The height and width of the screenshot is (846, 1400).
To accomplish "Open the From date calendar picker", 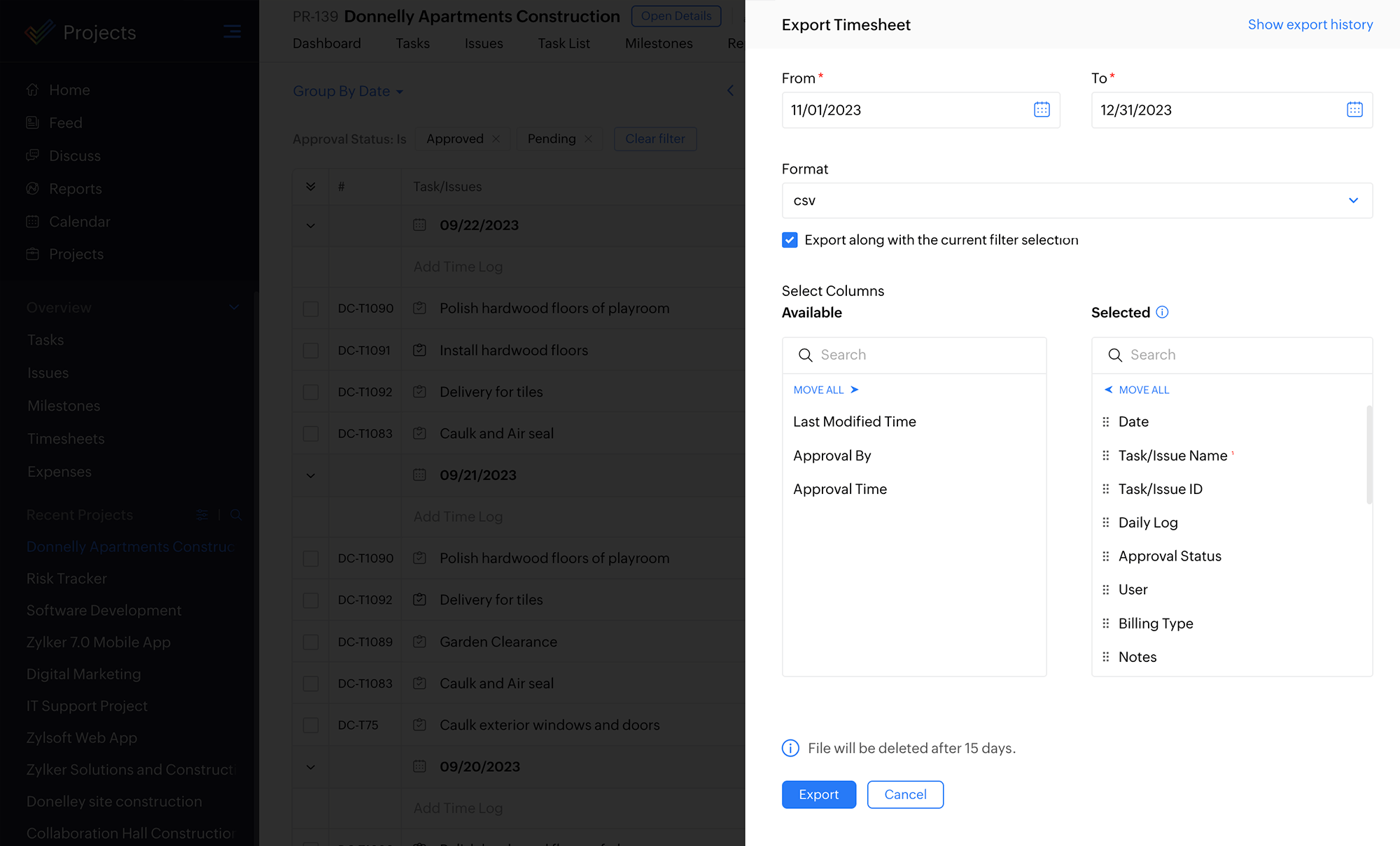I will (1042, 109).
